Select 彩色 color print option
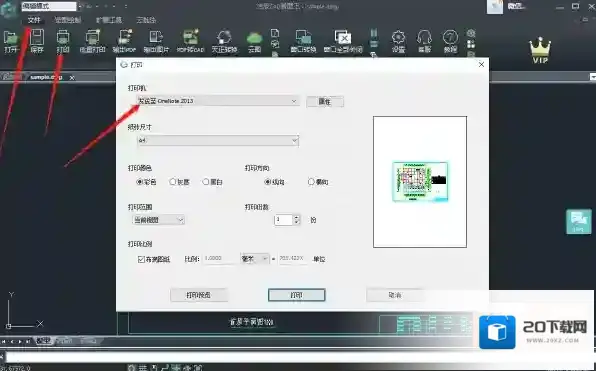 coord(146,182)
